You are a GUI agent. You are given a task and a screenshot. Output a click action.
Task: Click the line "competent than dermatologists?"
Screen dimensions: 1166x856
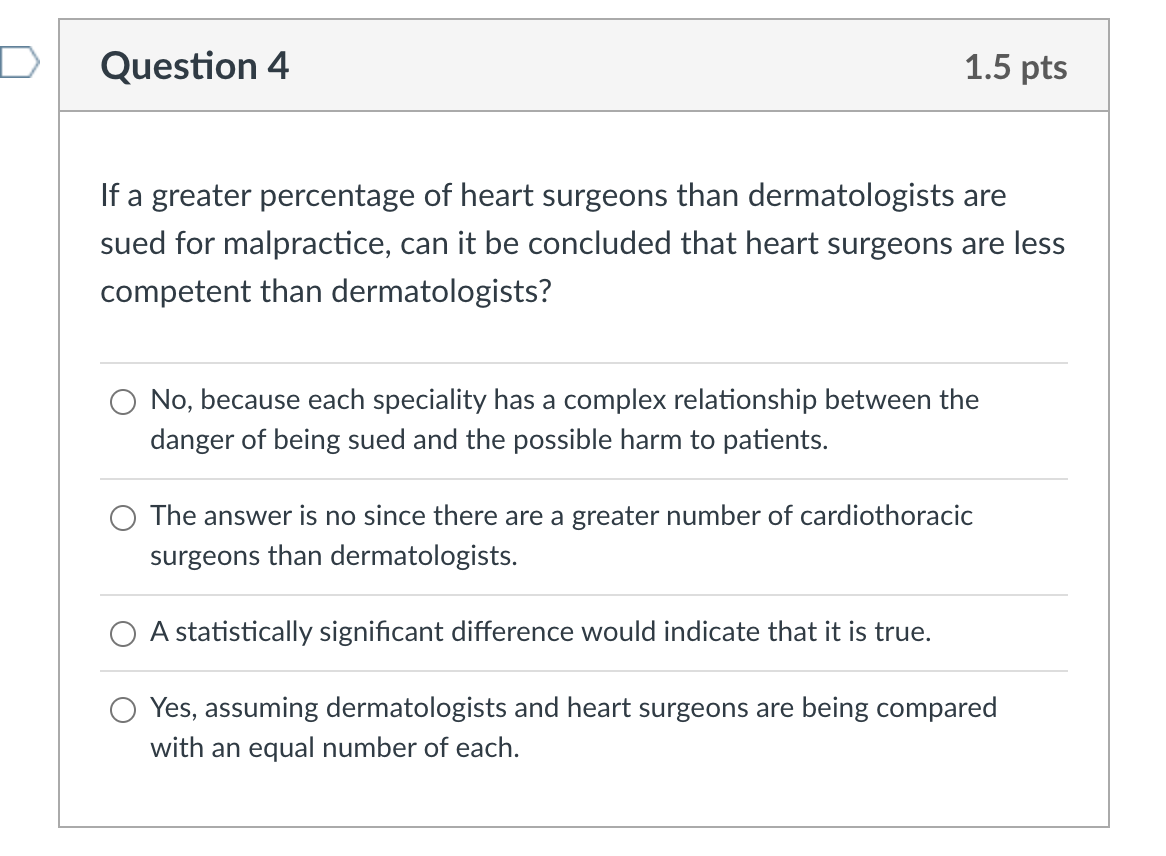(x=326, y=292)
